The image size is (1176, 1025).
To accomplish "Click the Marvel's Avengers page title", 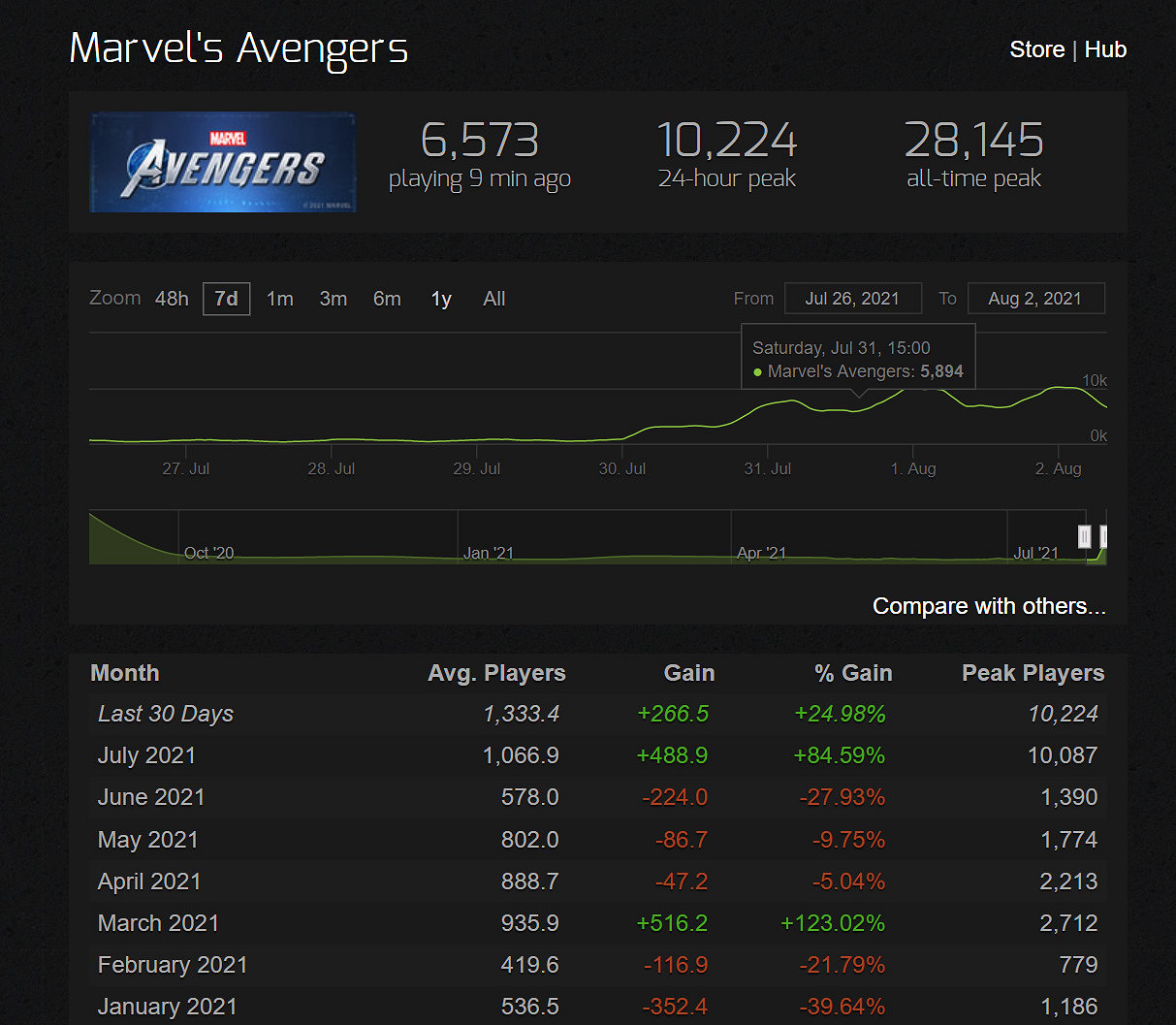I will tap(238, 48).
